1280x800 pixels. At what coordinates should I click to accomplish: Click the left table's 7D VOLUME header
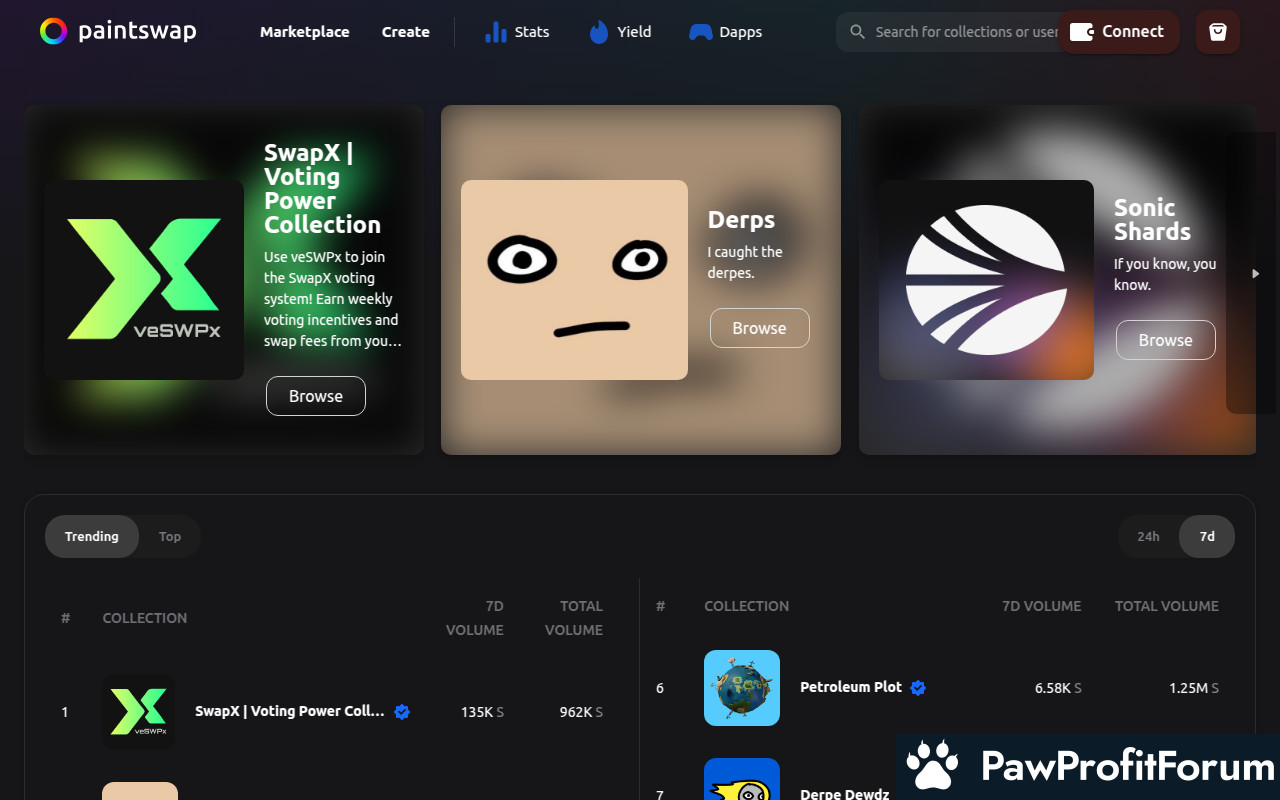[475, 618]
